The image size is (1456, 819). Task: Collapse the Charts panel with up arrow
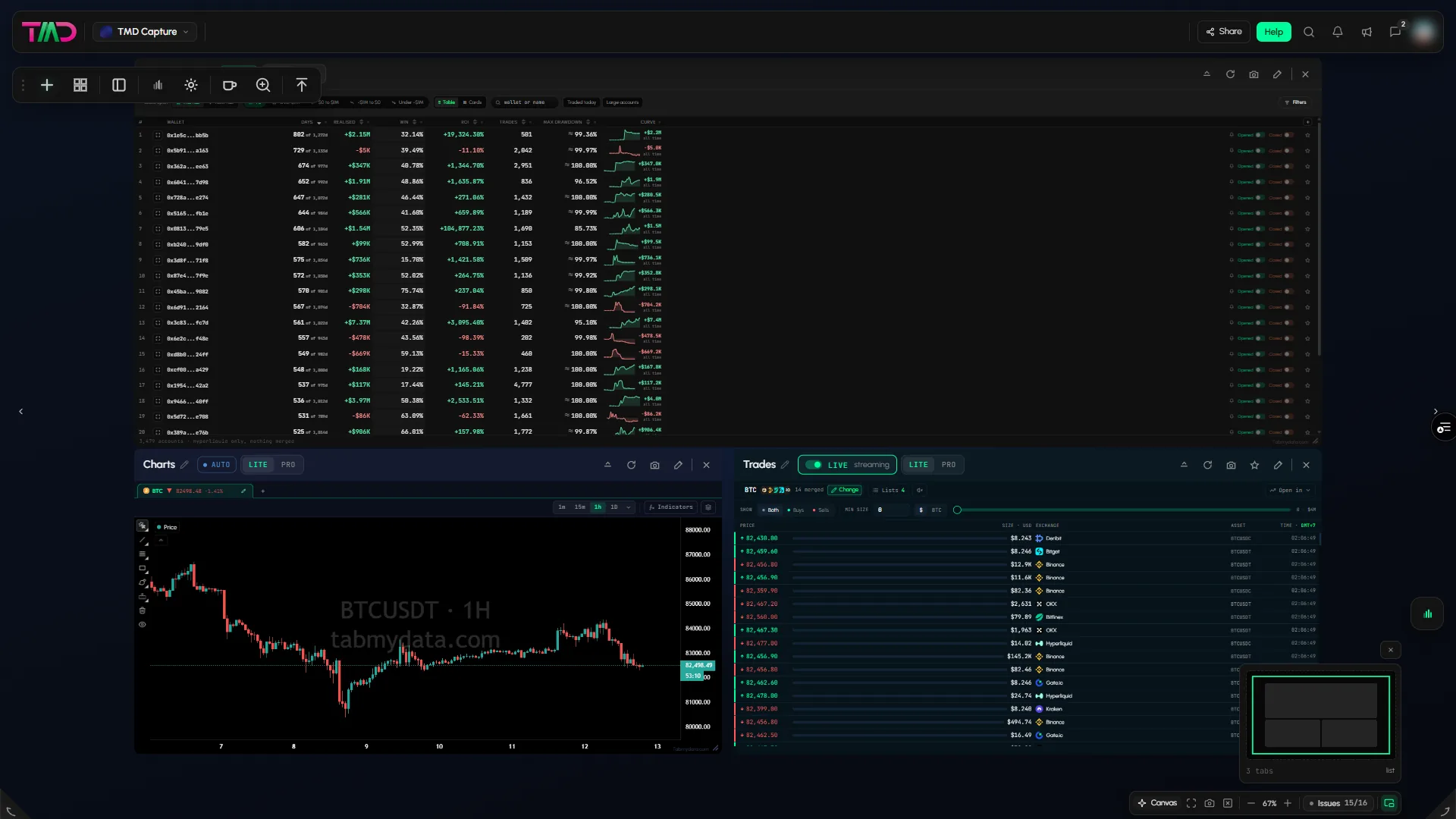[607, 465]
